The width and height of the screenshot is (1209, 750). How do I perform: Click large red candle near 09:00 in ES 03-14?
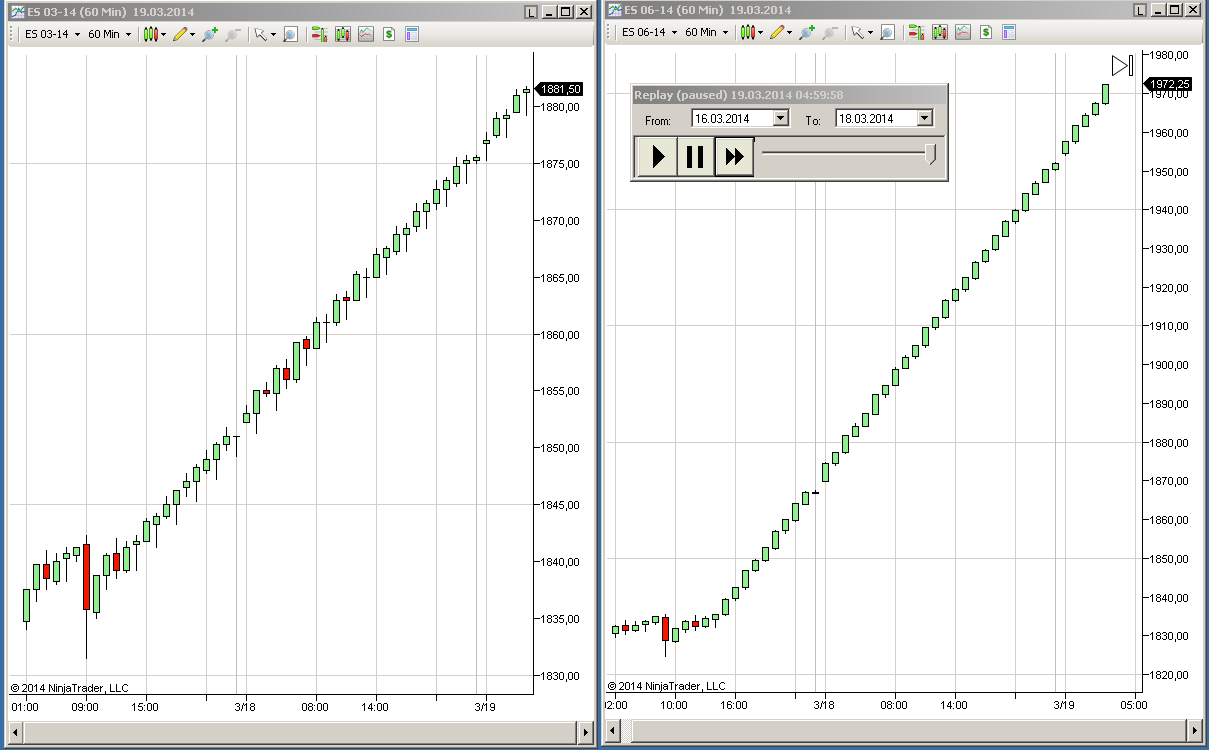tap(86, 577)
